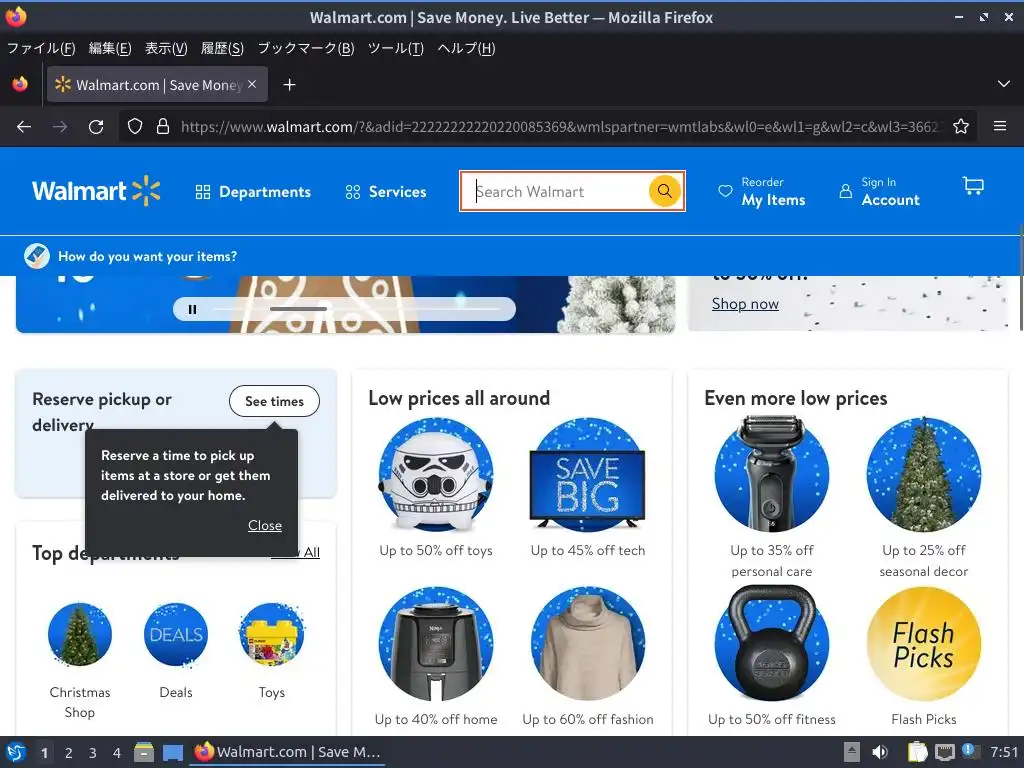This screenshot has height=768, width=1024.
Task: Open 表示(V) menu
Action: click(166, 48)
